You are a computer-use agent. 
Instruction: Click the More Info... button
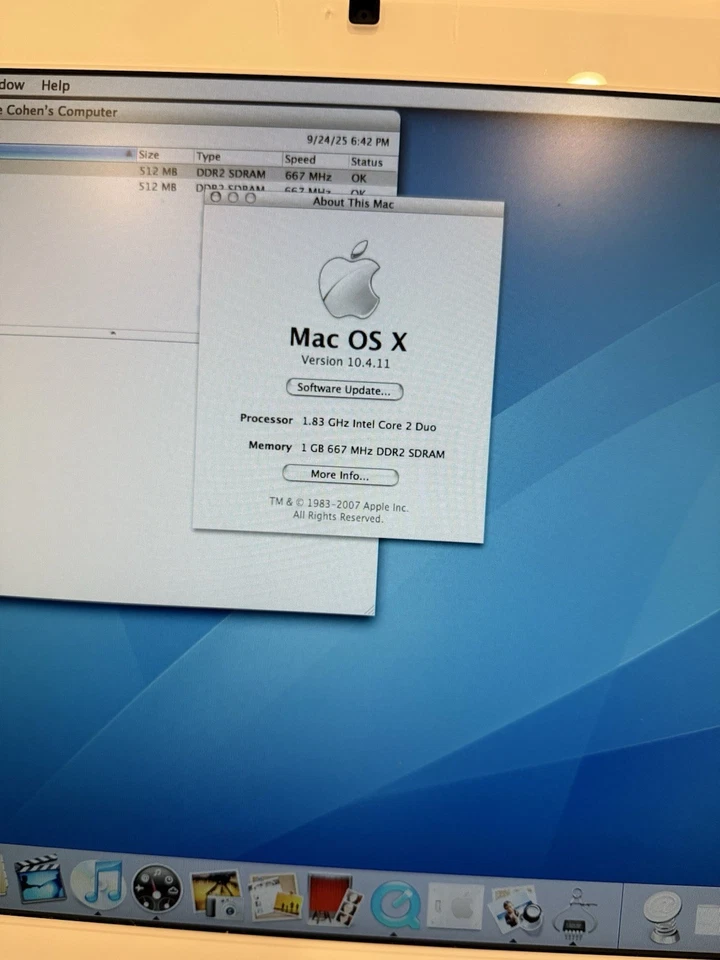pyautogui.click(x=340, y=475)
